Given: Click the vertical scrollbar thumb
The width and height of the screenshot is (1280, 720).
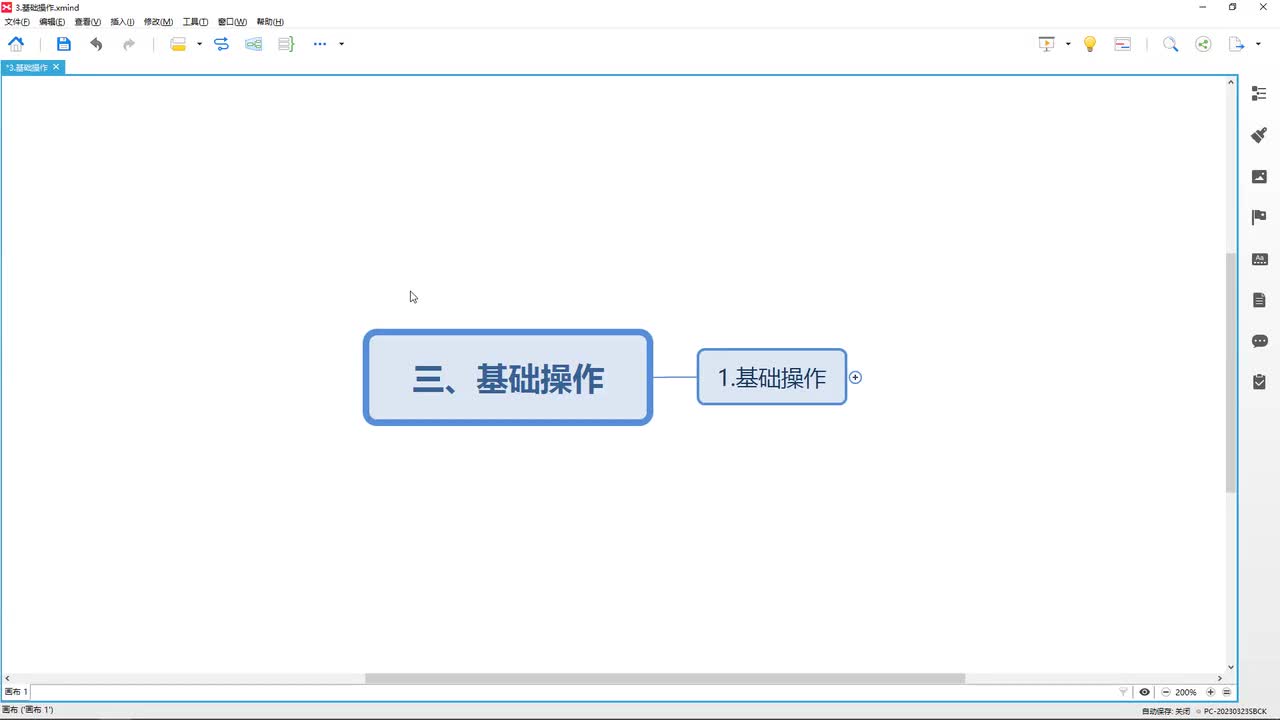Looking at the screenshot, I should click(x=1232, y=372).
